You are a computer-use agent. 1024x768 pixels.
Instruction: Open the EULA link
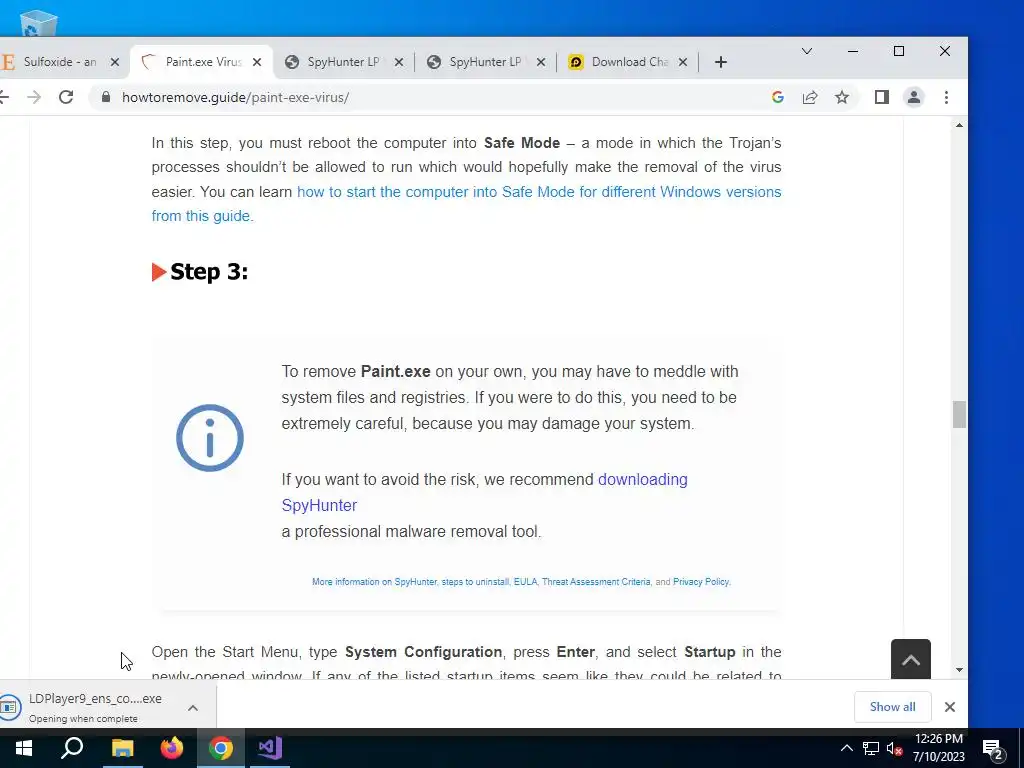click(525, 582)
